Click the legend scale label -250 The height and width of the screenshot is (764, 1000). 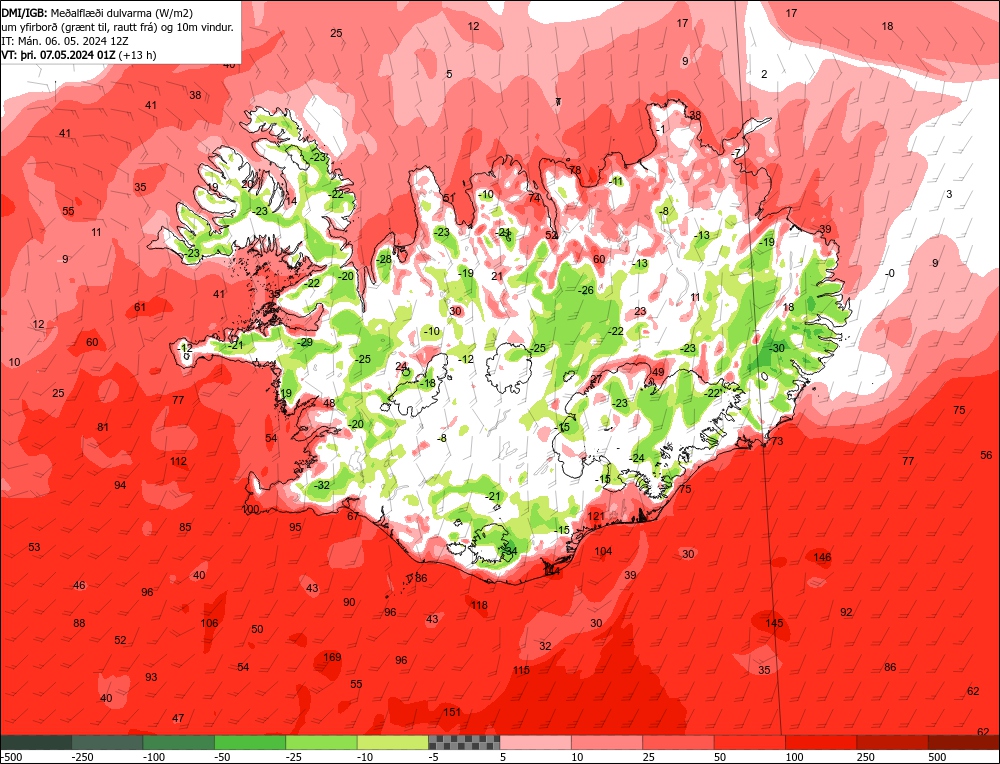point(83,757)
